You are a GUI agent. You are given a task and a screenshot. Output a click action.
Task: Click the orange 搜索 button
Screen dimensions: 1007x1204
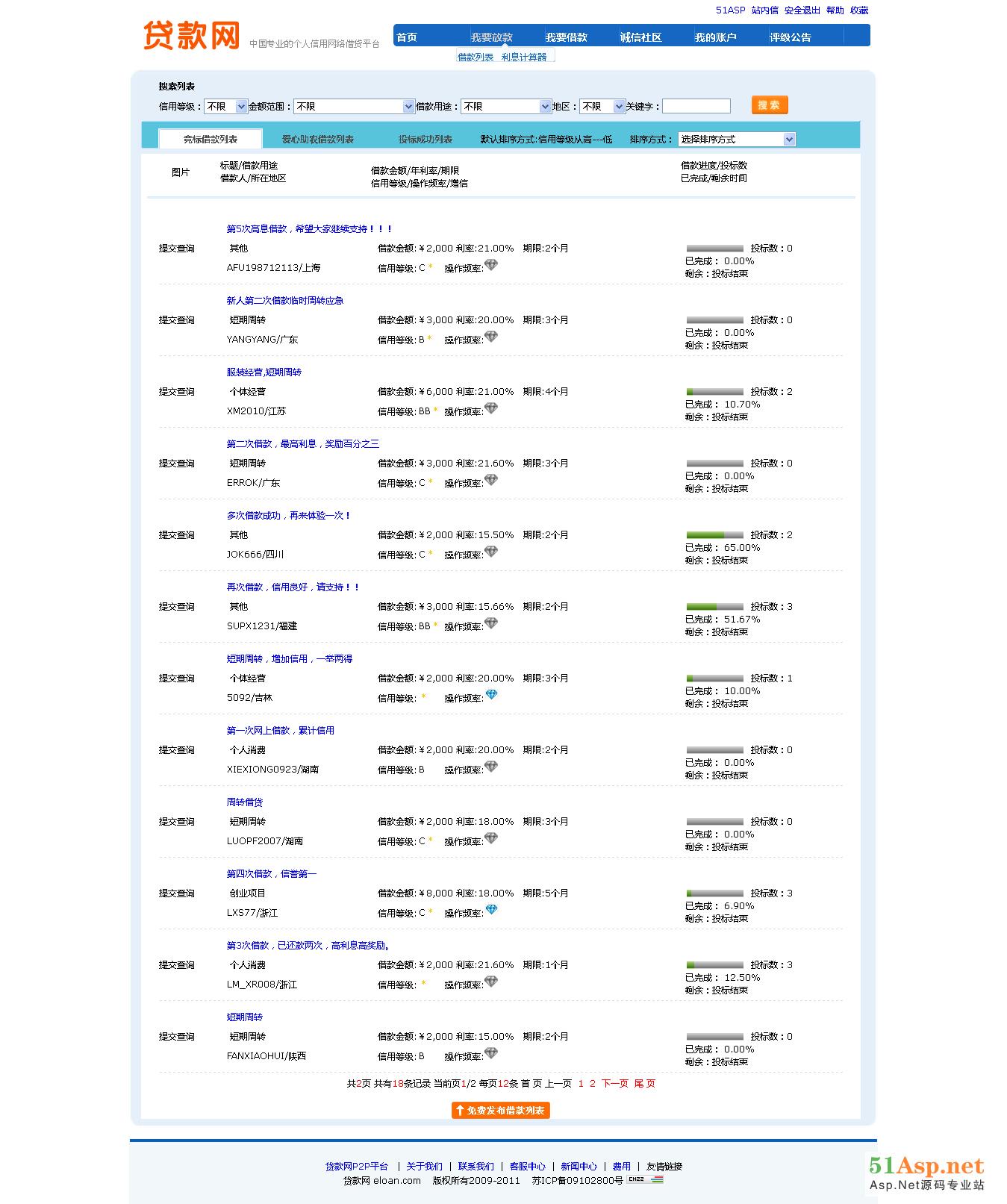pos(770,105)
